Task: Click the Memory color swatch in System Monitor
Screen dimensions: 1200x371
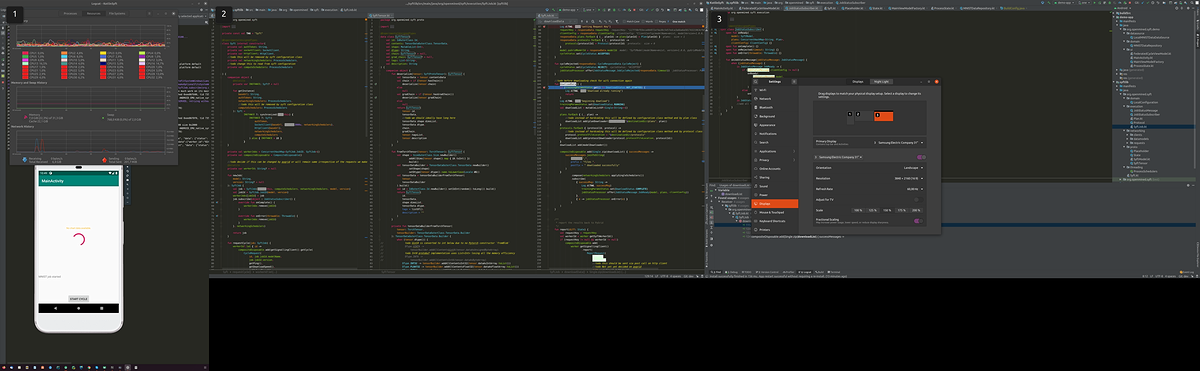Action: coord(25,117)
